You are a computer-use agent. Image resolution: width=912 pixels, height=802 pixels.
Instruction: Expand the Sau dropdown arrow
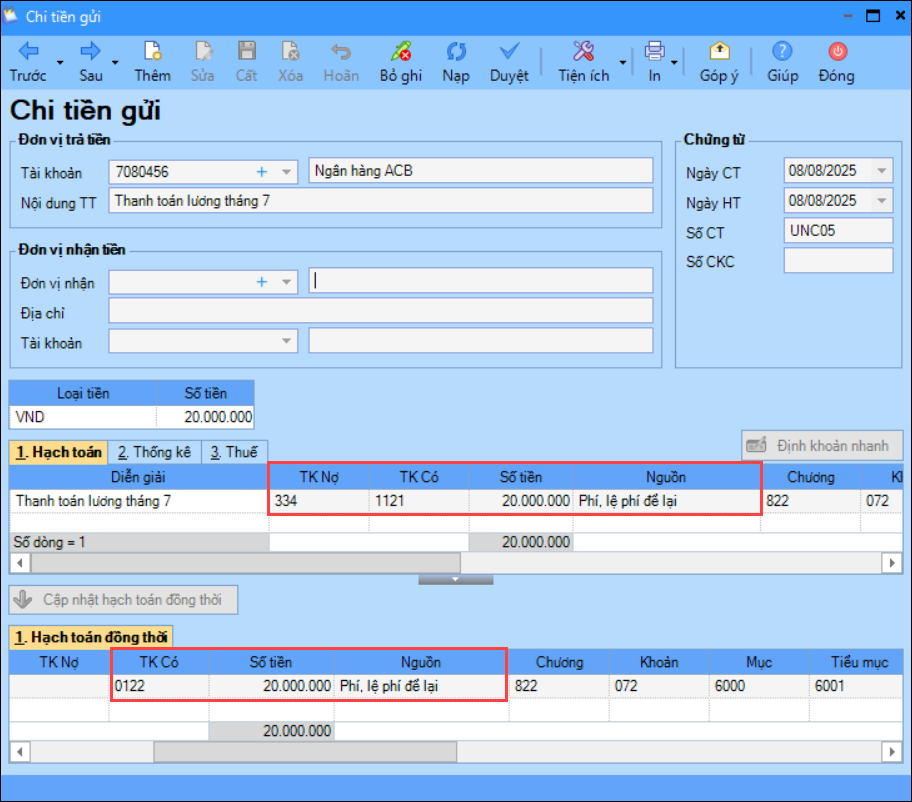coord(115,62)
